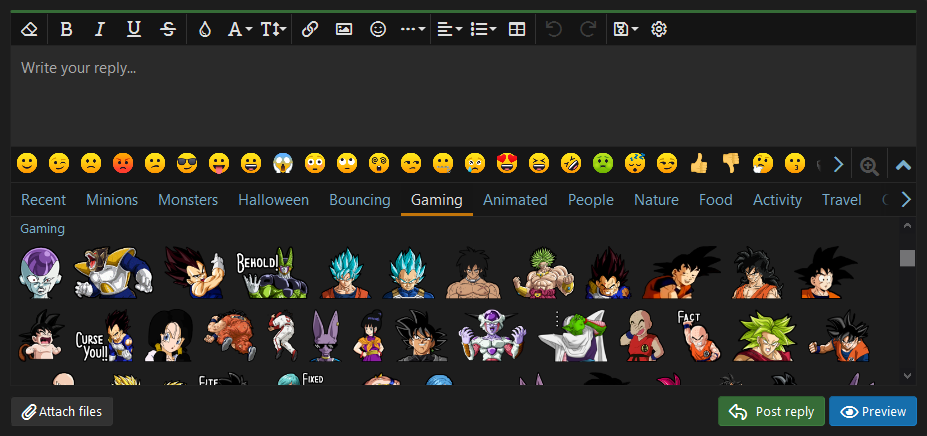
Task: Open the text color droplet icon
Action: [x=205, y=29]
